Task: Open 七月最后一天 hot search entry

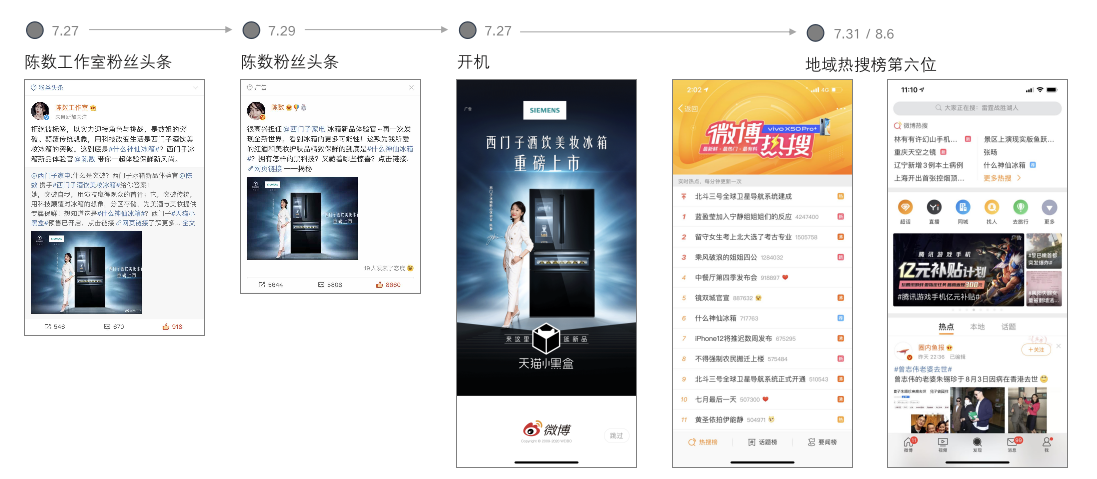Action: [763, 399]
